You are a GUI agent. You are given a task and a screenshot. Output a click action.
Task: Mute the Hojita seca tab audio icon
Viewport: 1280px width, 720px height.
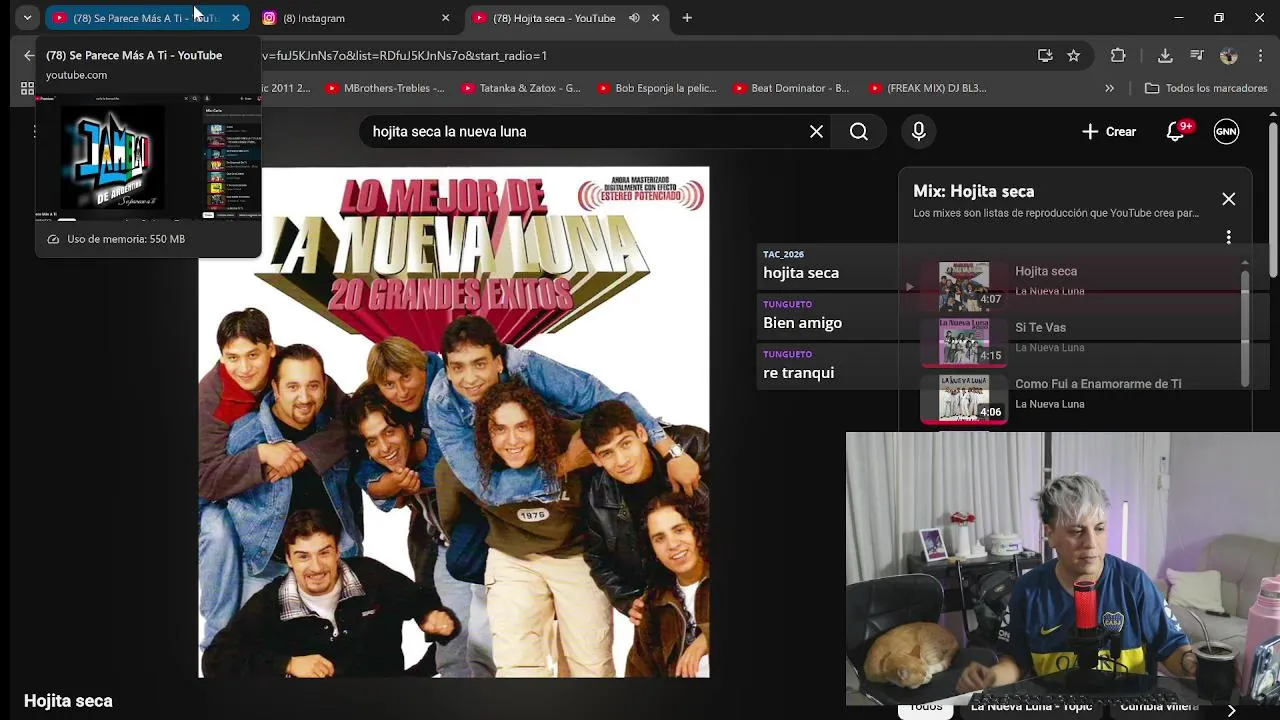pyautogui.click(x=634, y=18)
